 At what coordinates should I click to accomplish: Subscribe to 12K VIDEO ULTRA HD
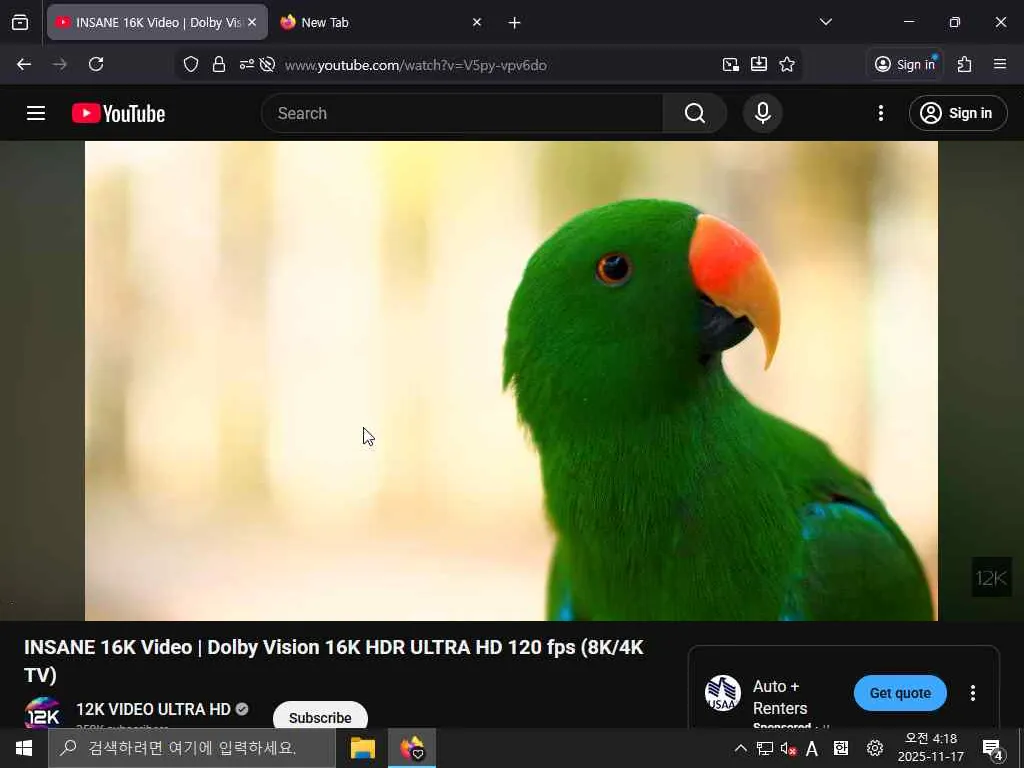tap(320, 716)
